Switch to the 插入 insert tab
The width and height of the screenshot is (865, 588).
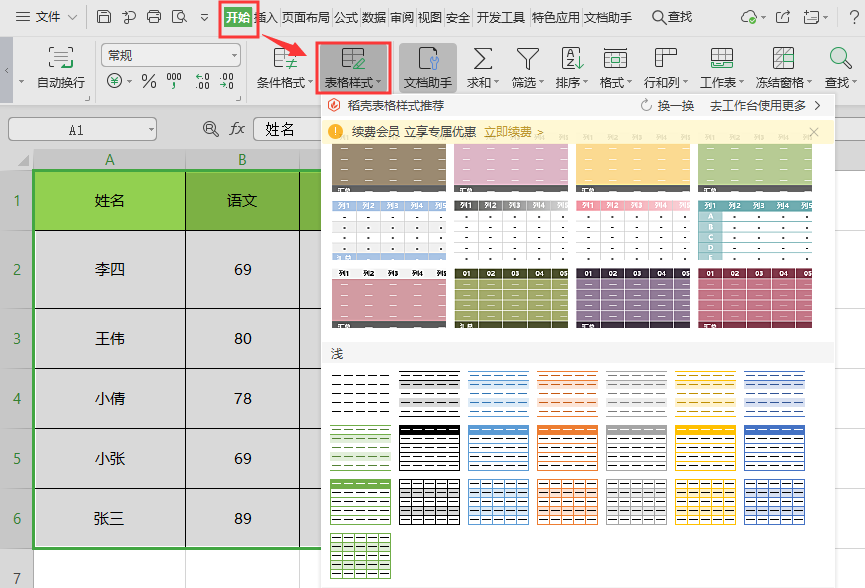point(266,17)
